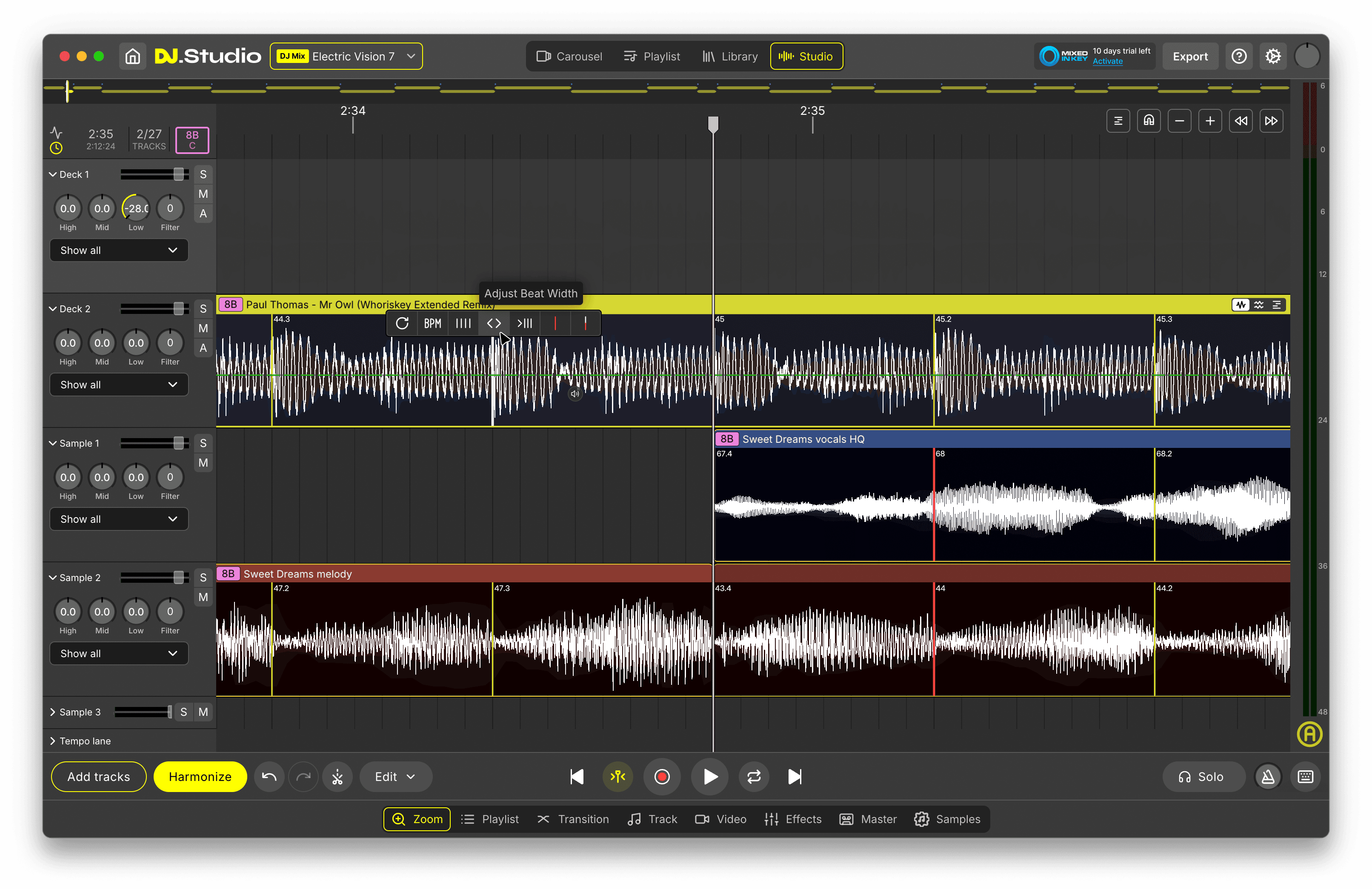
Task: Click the Add tracks button
Action: (x=99, y=777)
